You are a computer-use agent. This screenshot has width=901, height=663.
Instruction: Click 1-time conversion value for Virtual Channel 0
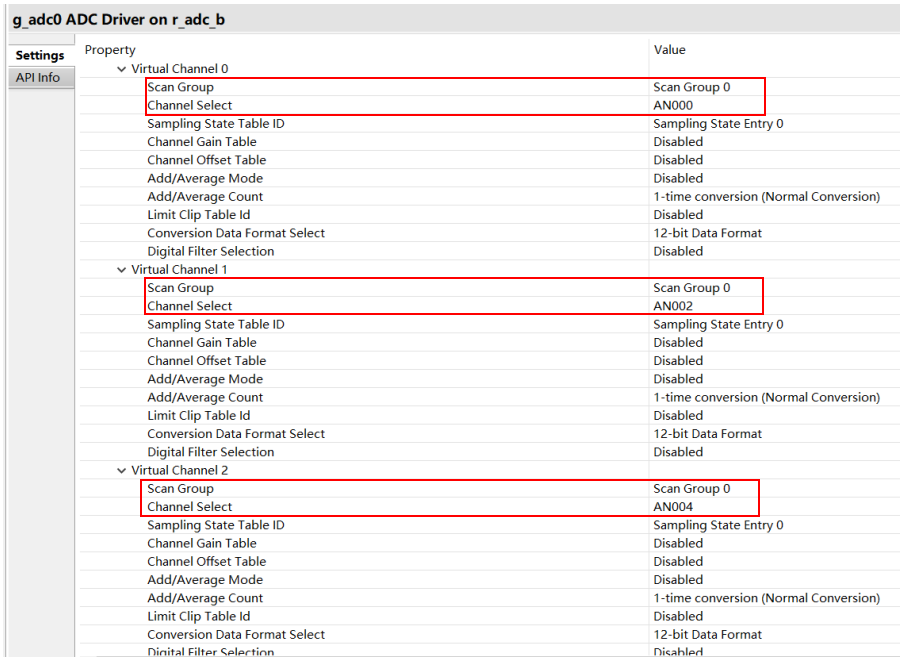pos(767,196)
